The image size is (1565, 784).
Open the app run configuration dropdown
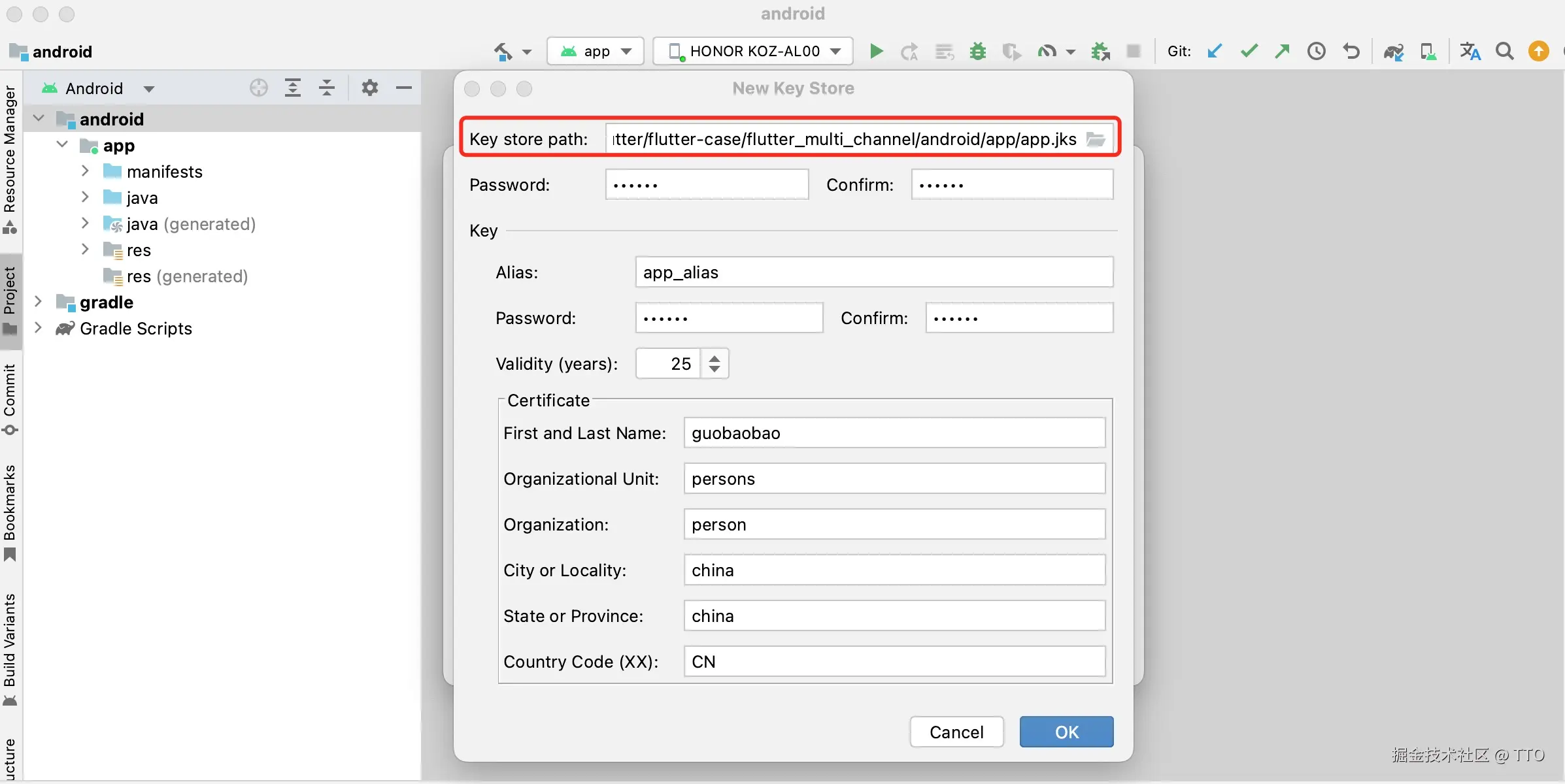(596, 51)
